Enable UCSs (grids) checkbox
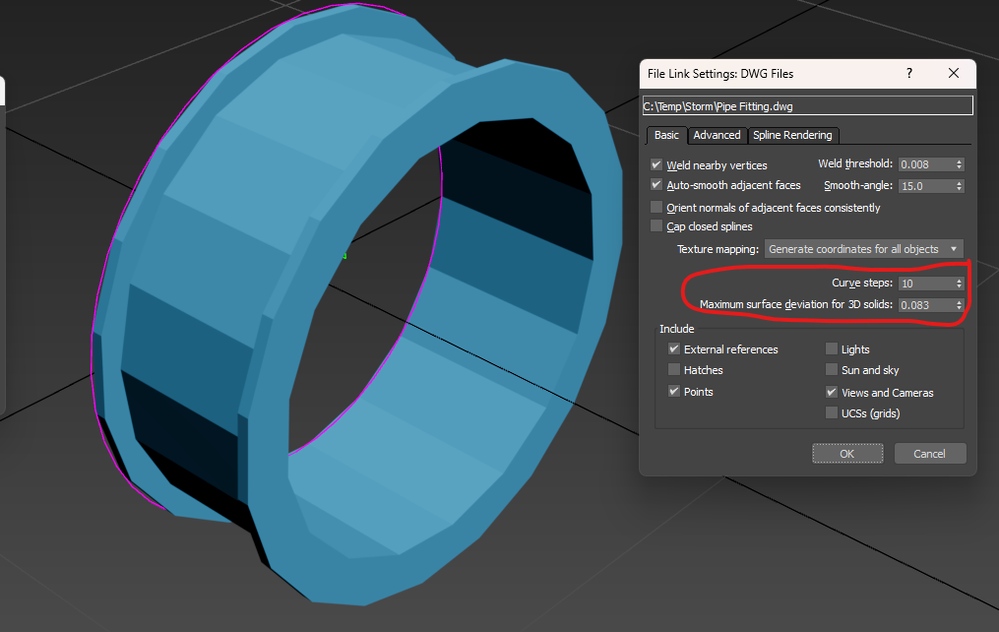Image resolution: width=999 pixels, height=632 pixels. [831, 413]
